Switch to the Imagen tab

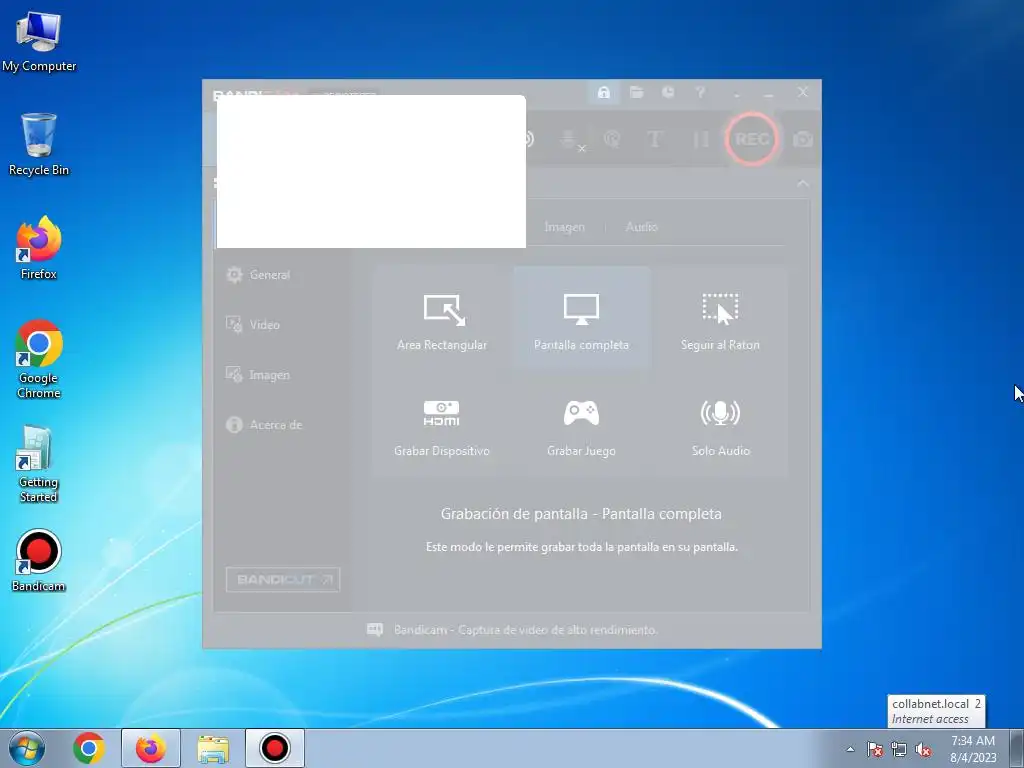tap(565, 227)
